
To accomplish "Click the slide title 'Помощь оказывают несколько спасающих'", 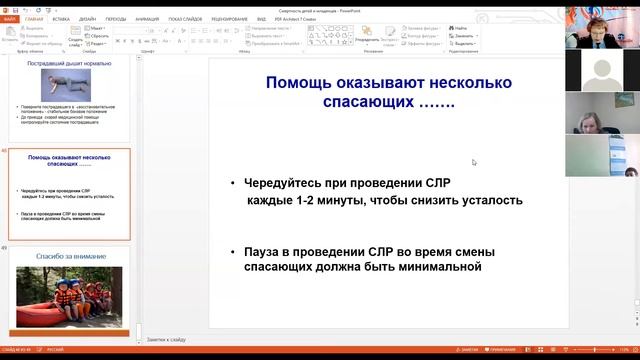I will (x=389, y=92).
